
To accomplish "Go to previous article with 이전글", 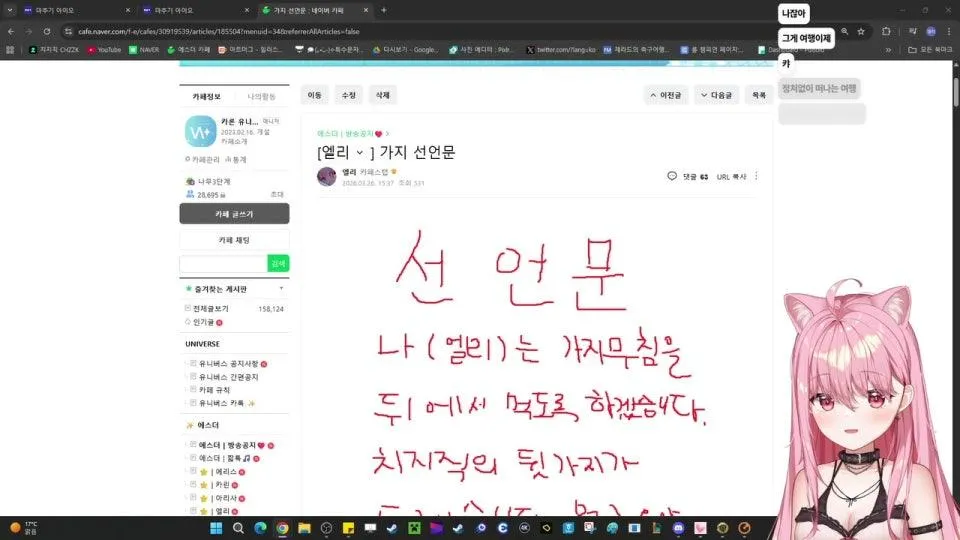I will coord(666,95).
